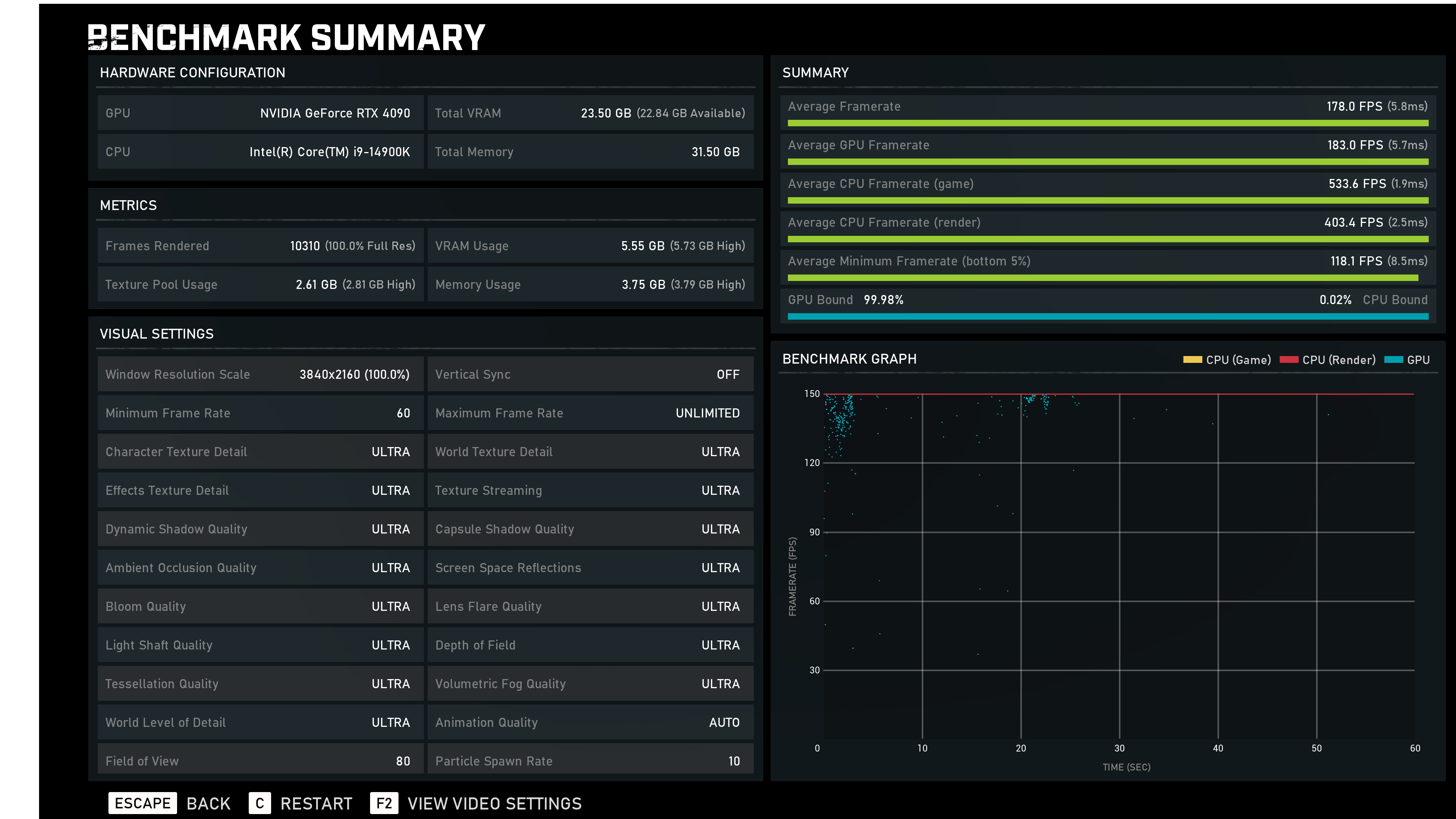Select the Bloom Quality row
Viewport: 1456px width, 819px height.
pyautogui.click(x=260, y=607)
